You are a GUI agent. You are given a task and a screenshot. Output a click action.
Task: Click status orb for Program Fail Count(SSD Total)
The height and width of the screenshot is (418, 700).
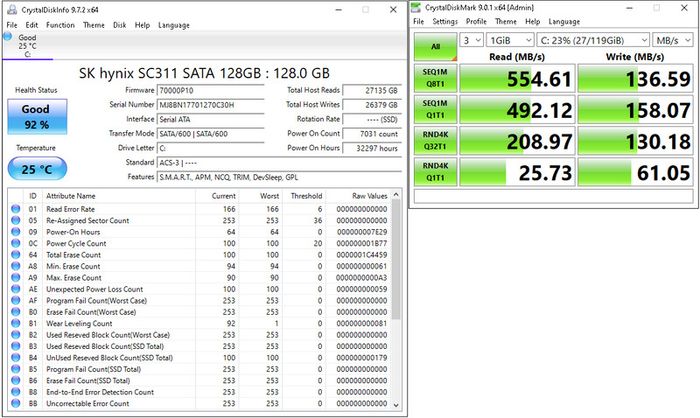pos(16,369)
